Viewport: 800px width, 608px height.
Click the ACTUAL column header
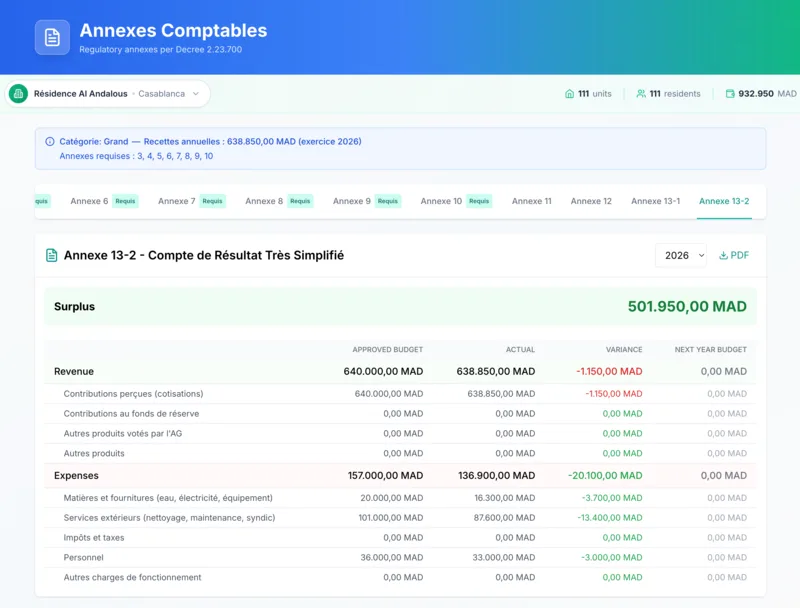click(520, 349)
